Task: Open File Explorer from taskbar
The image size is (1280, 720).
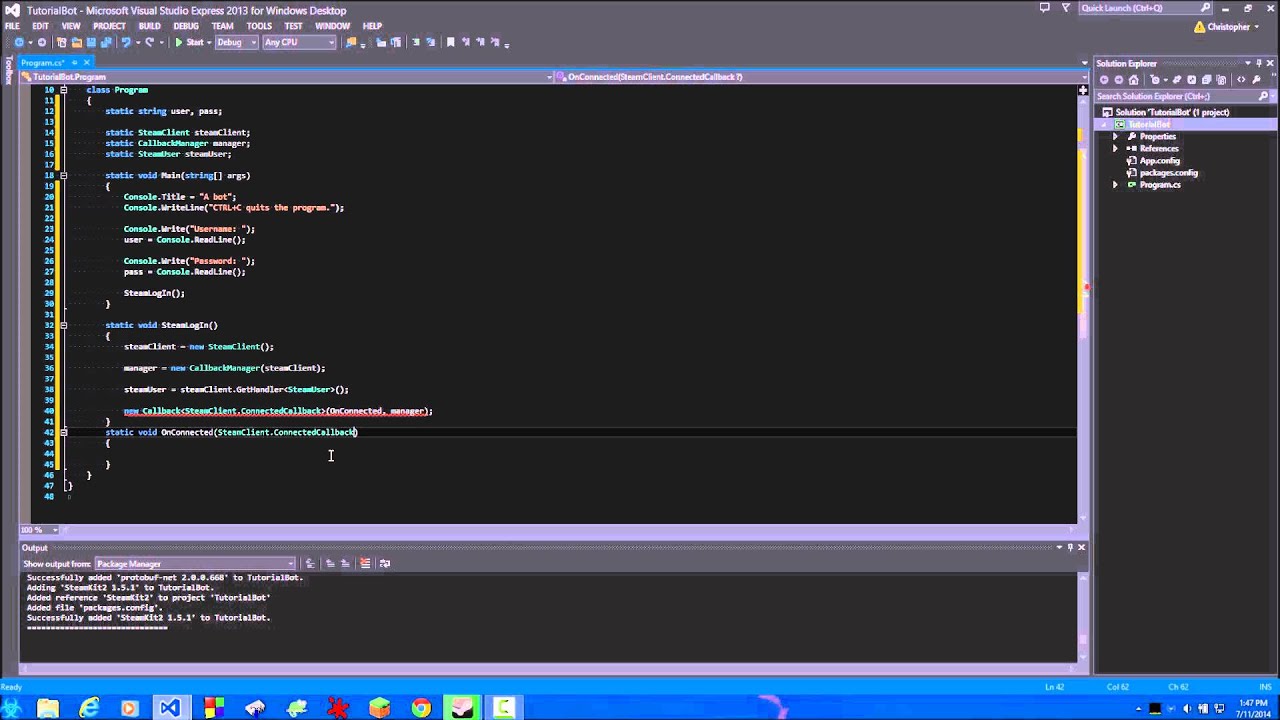Action: pos(47,708)
